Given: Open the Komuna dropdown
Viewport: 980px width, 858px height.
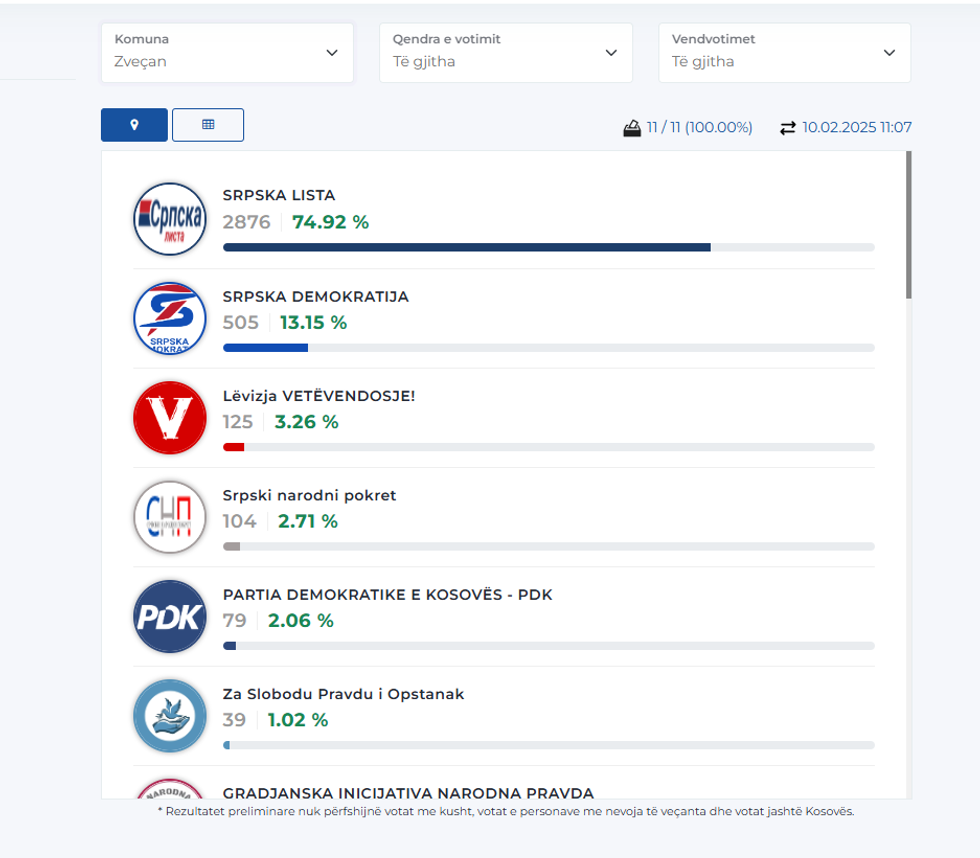Looking at the screenshot, I should click(x=227, y=53).
